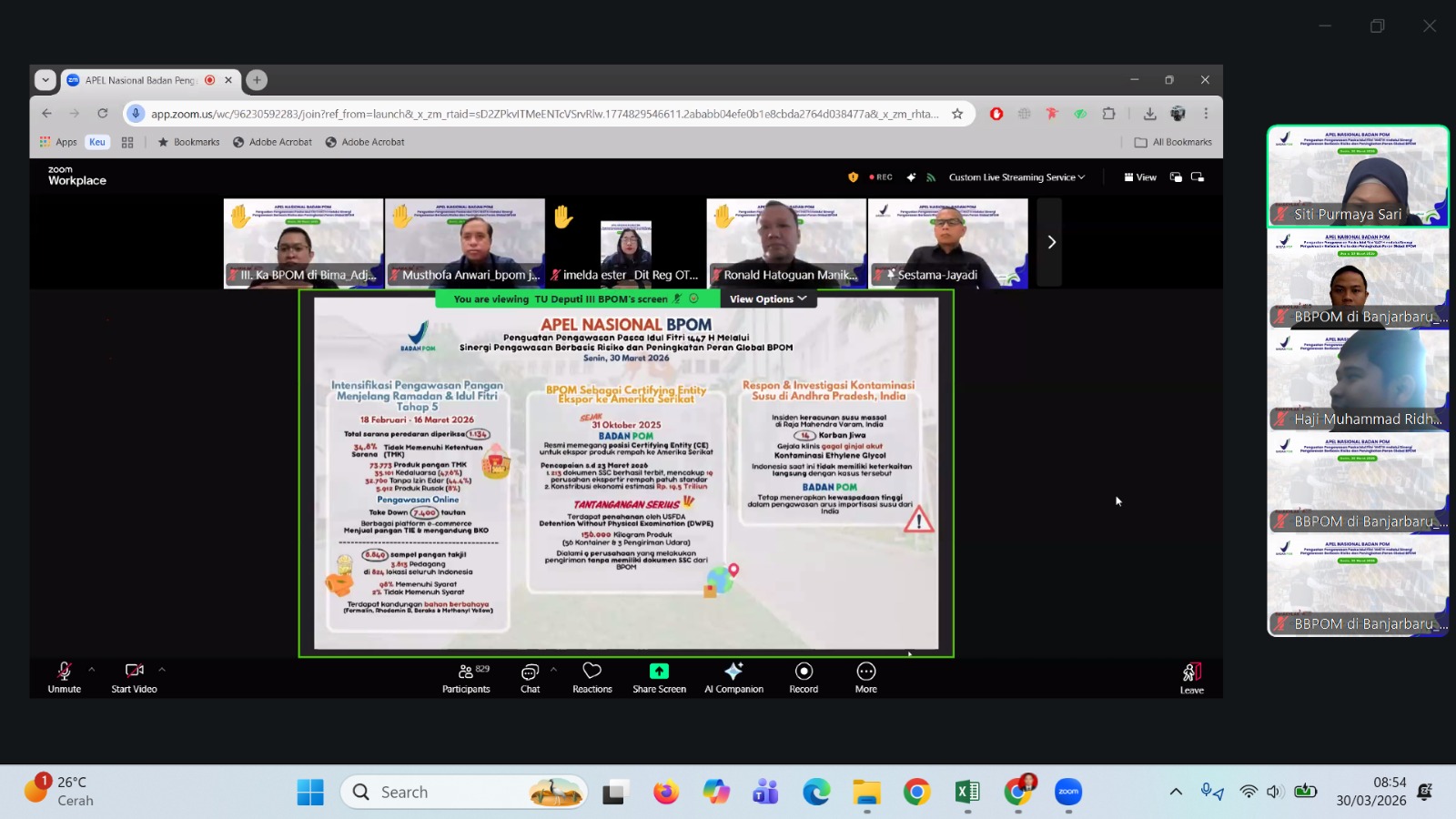The image size is (1456, 819).
Task: Start the video camera
Action: click(134, 677)
